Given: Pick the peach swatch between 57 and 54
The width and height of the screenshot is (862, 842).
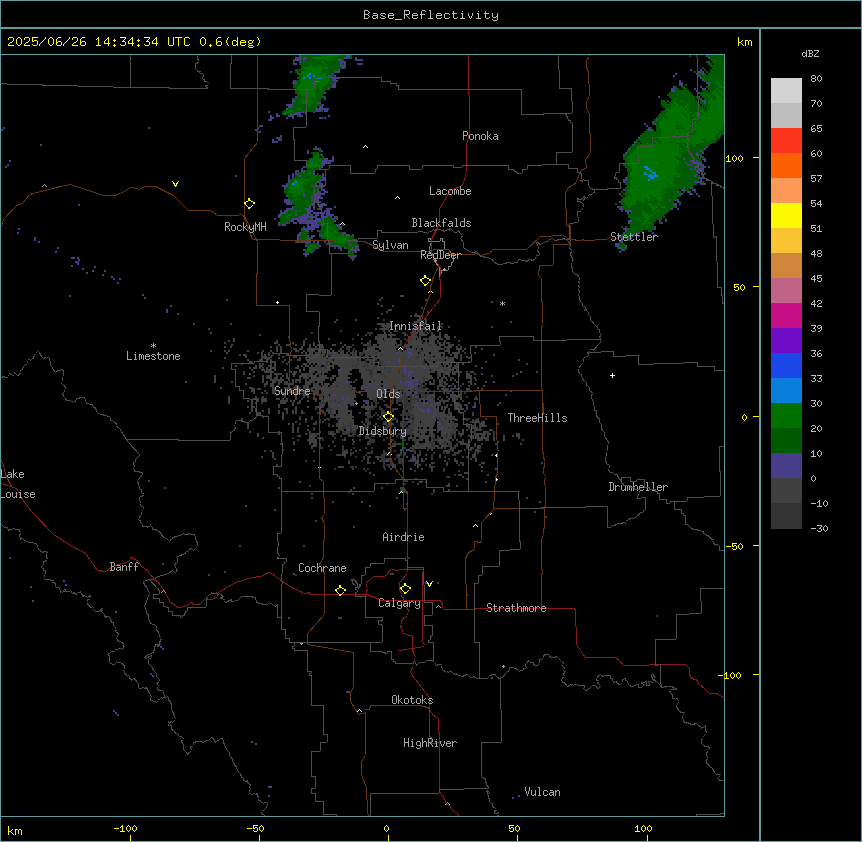Looking at the screenshot, I should pos(786,191).
